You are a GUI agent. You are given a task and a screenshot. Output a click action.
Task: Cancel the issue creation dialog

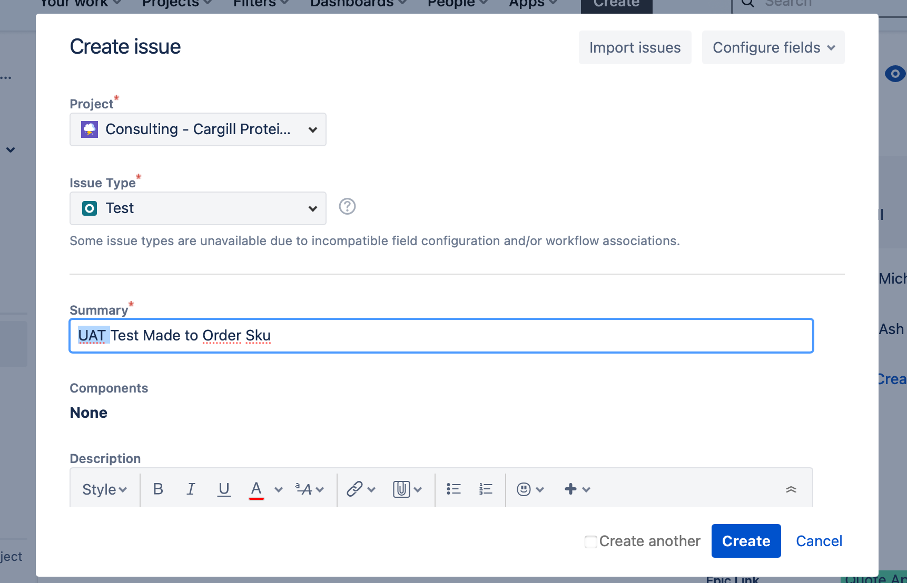819,541
